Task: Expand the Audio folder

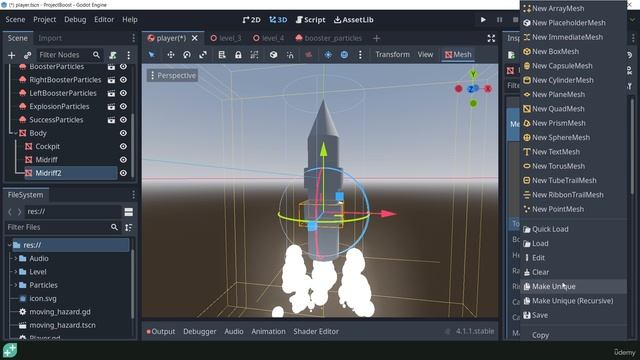Action: click(x=16, y=258)
